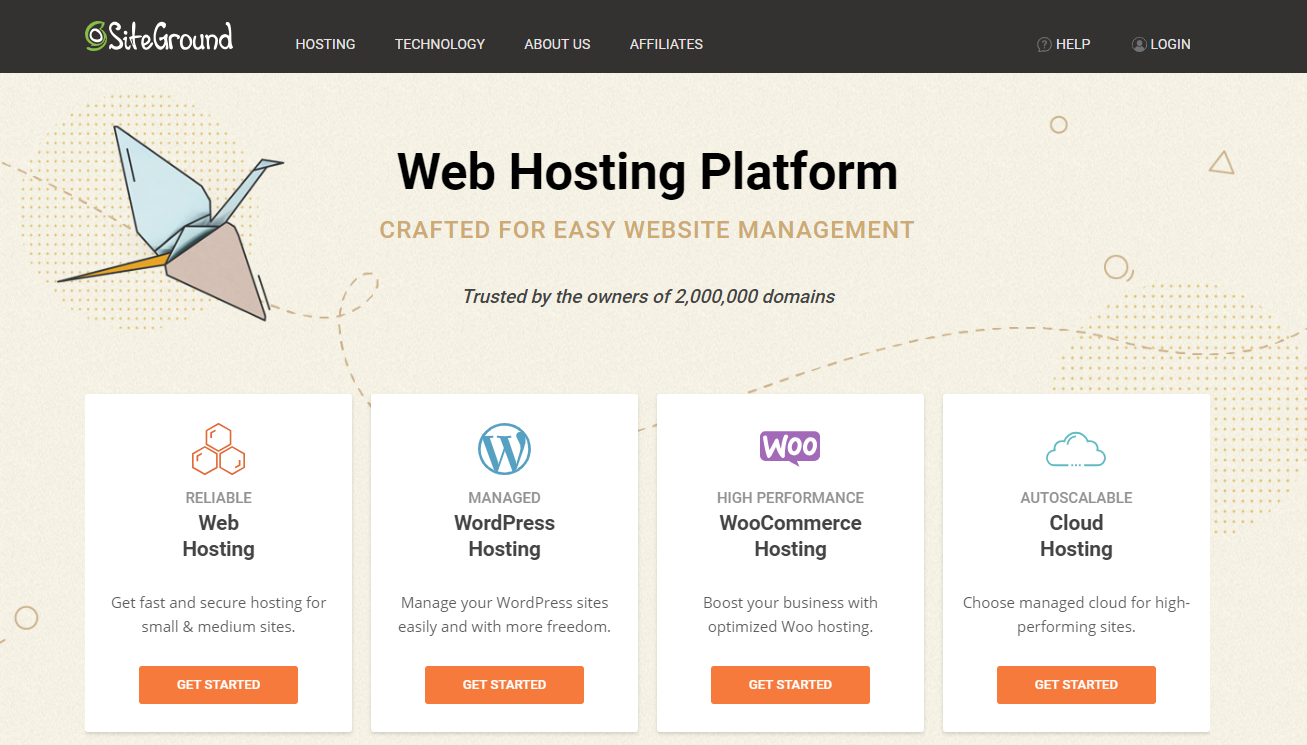Viewport: 1307px width, 745px height.
Task: Click the Cloud Hosting cloud icon
Action: 1076,450
